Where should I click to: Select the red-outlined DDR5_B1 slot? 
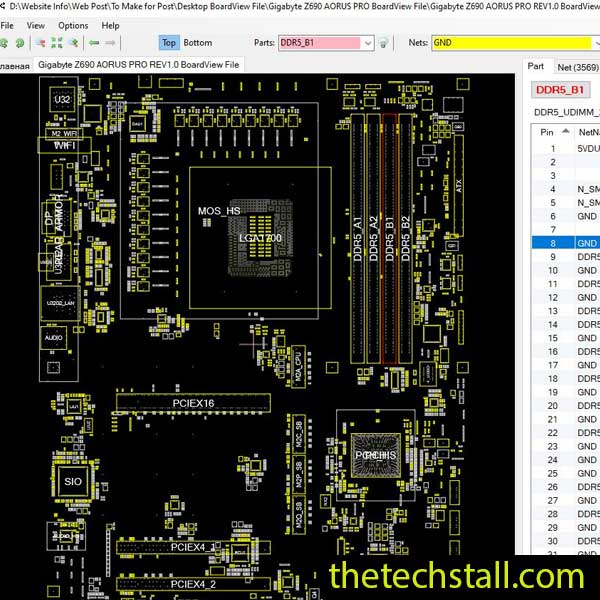(x=390, y=239)
